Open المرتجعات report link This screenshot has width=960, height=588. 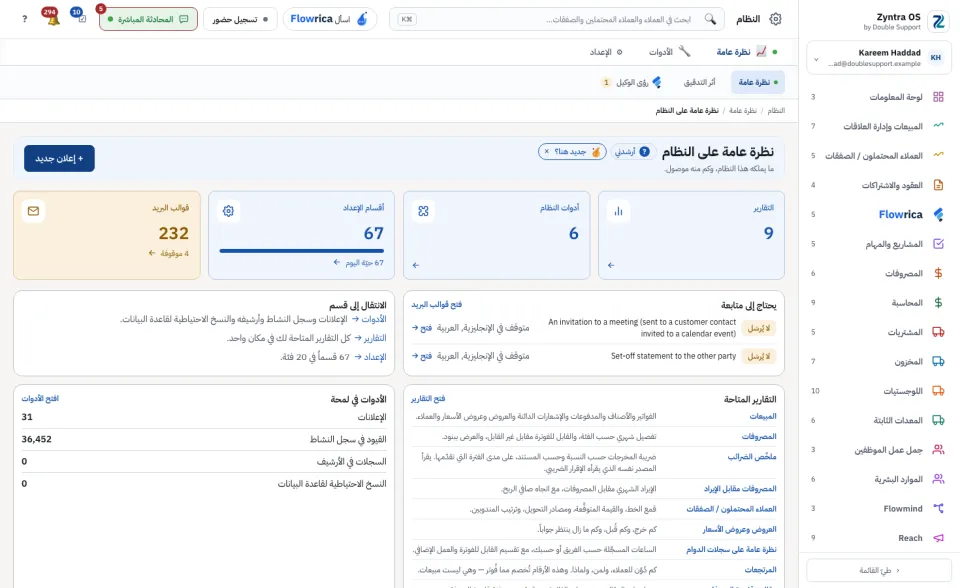[x=760, y=570]
